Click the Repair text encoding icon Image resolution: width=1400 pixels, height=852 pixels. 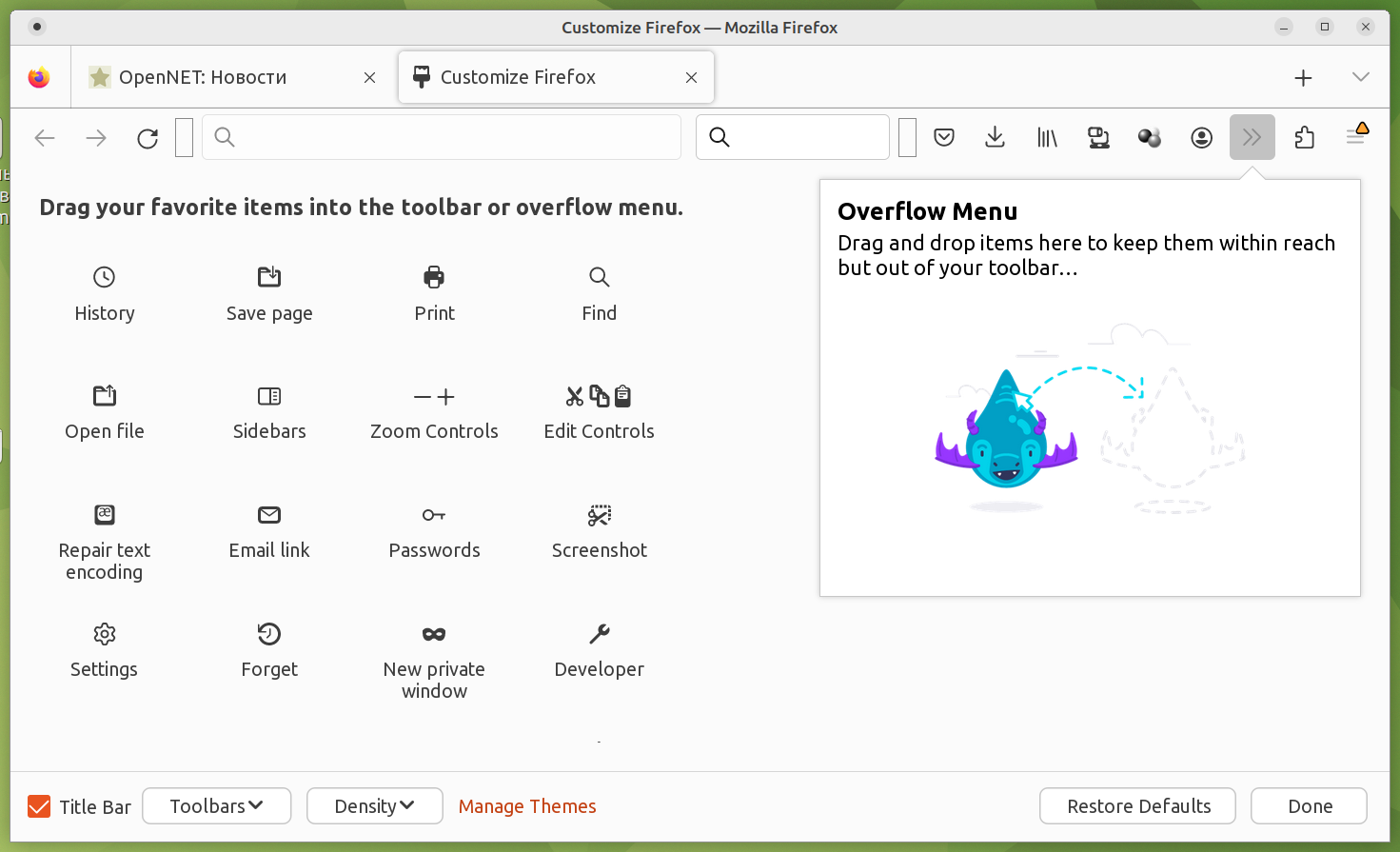(105, 515)
